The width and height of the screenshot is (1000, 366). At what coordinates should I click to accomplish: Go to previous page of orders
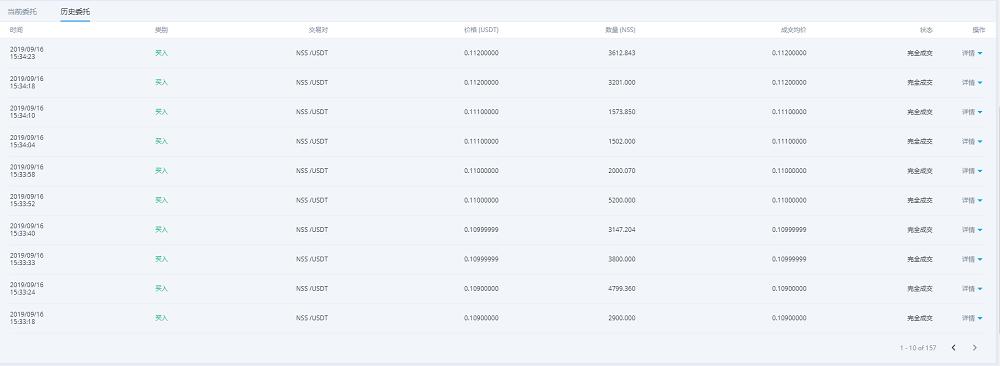(953, 348)
